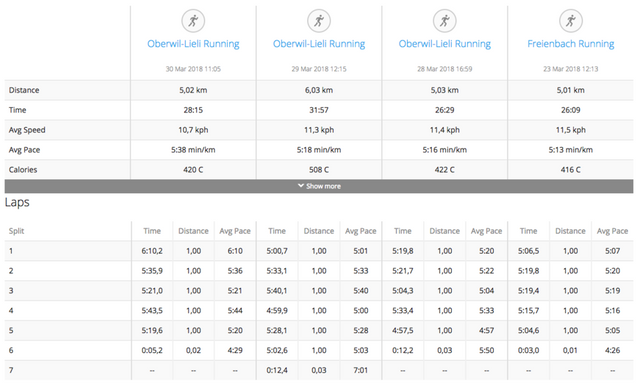Click lap time 4:59,9
640x386 pixels.
click(x=277, y=311)
